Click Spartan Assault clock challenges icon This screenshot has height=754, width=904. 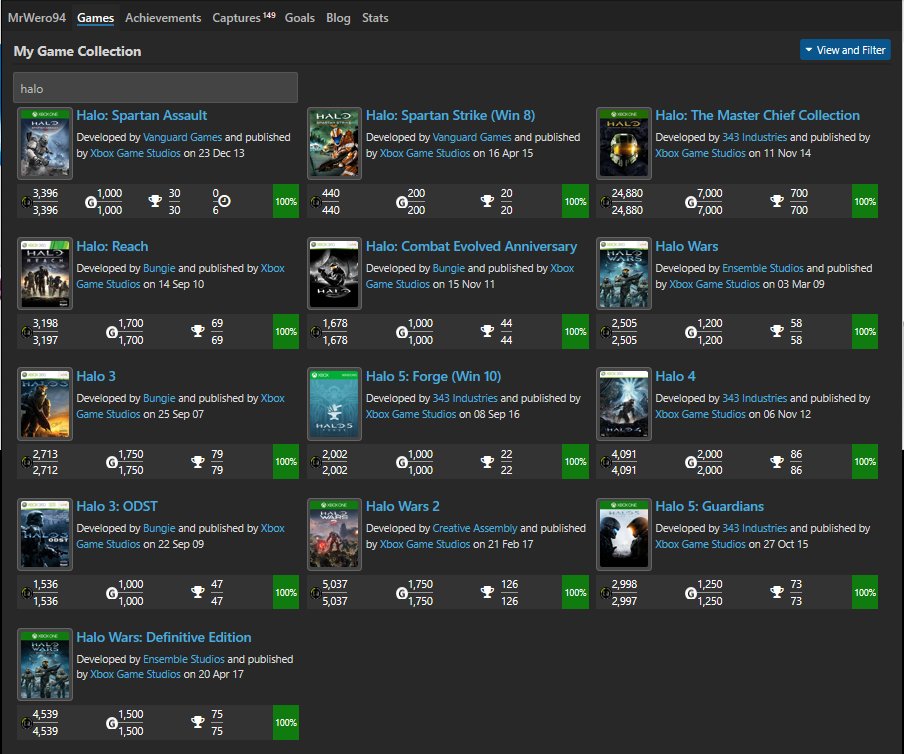[x=224, y=201]
